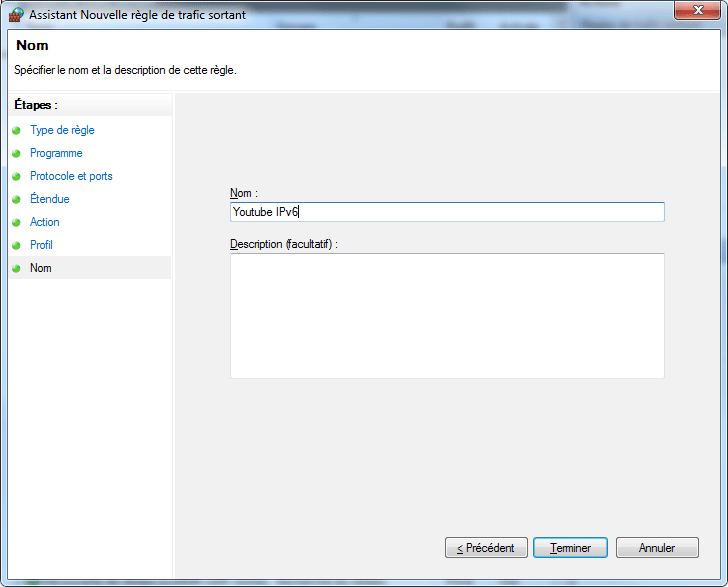Go to the Type de règle step
The image size is (728, 587).
pyautogui.click(x=62, y=130)
